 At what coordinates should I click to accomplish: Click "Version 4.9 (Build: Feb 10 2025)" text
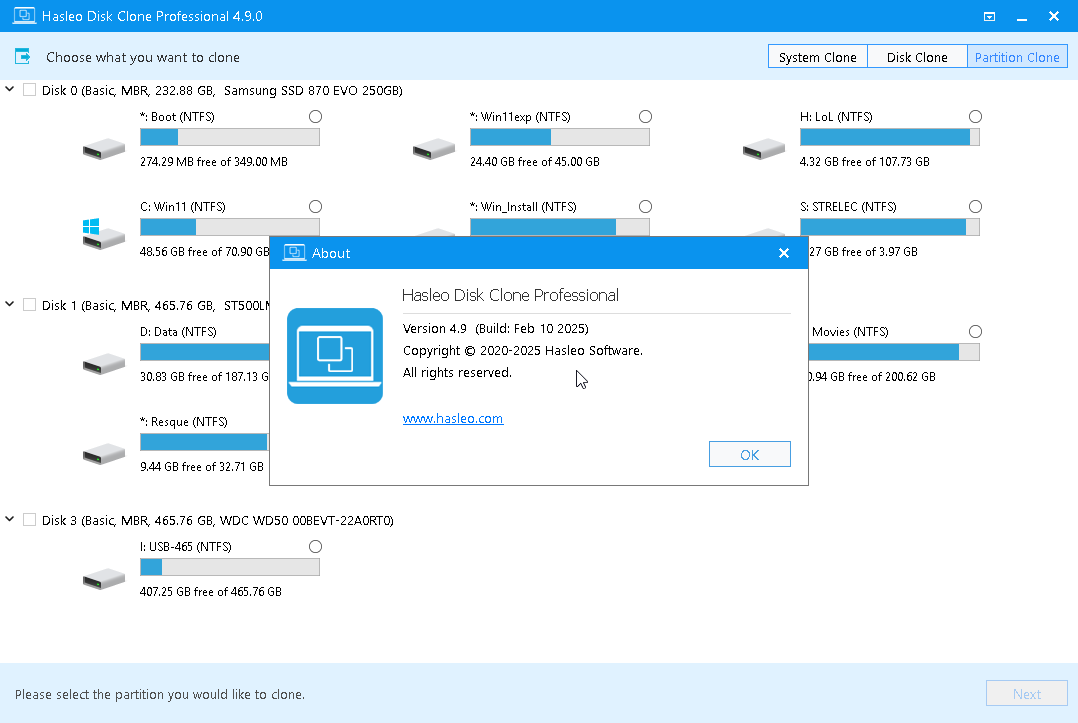(496, 329)
